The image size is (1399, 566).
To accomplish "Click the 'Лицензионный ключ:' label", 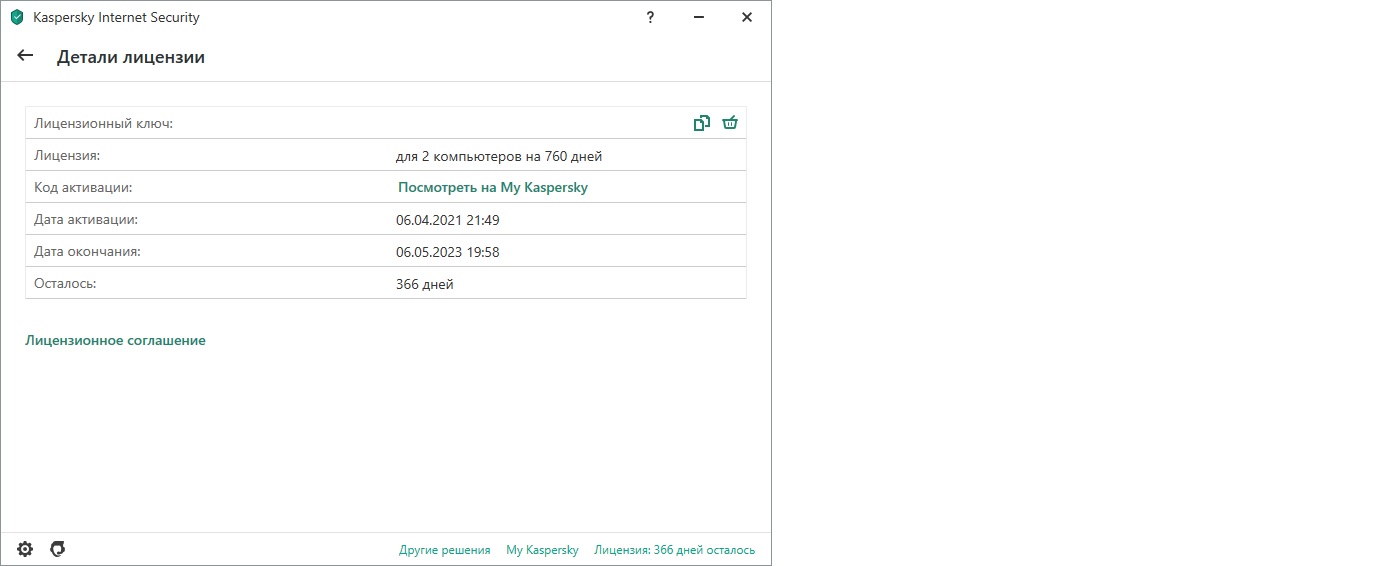I will (104, 124).
